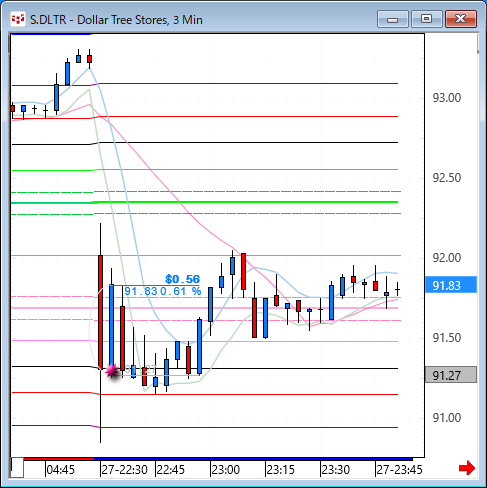Screen dimensions: 487x488
Task: Select the 91.27 gray price label
Action: (451, 375)
